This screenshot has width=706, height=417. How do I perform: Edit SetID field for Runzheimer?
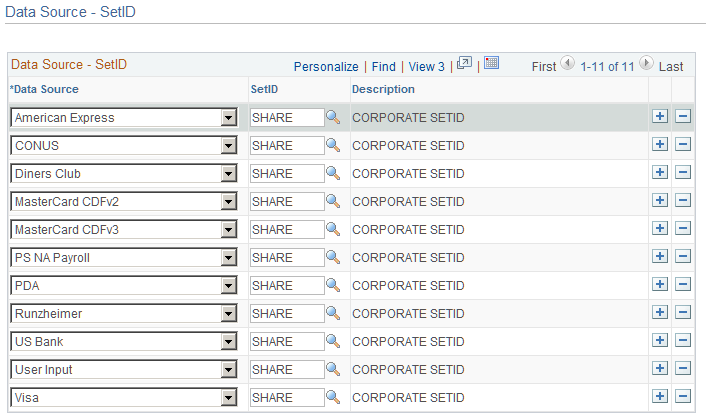[287, 313]
